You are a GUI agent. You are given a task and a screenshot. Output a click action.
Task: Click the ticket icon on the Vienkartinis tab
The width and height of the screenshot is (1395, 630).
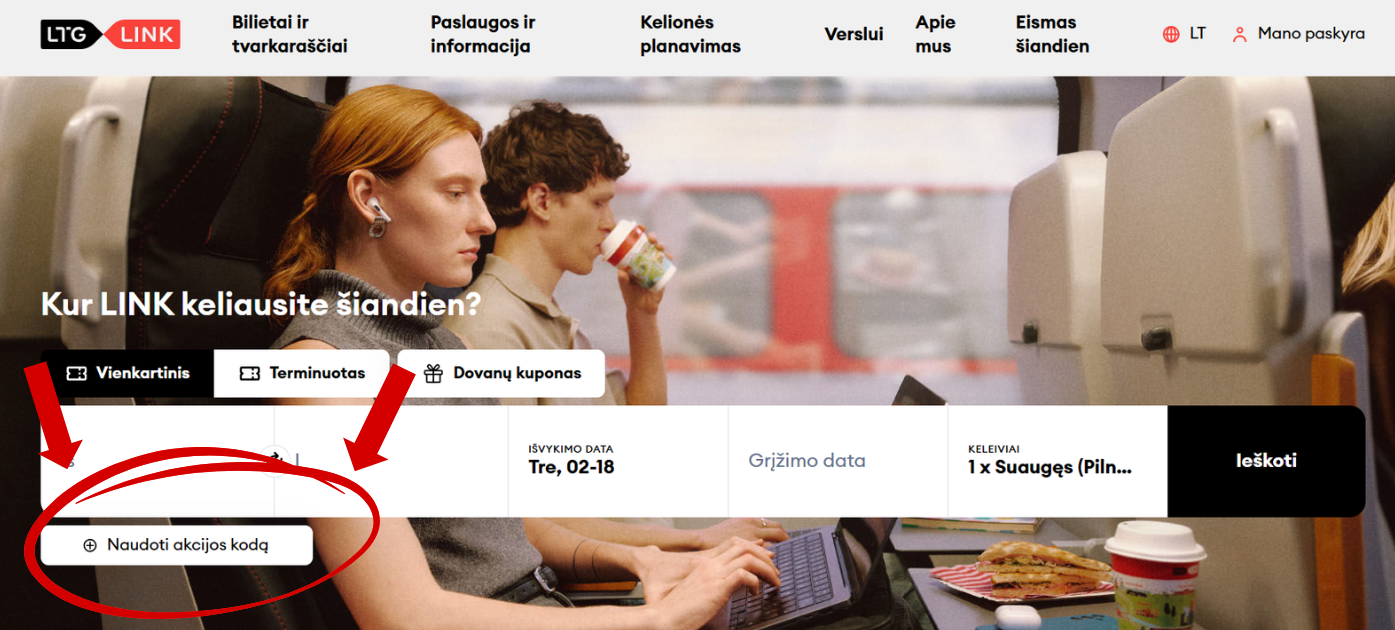76,373
